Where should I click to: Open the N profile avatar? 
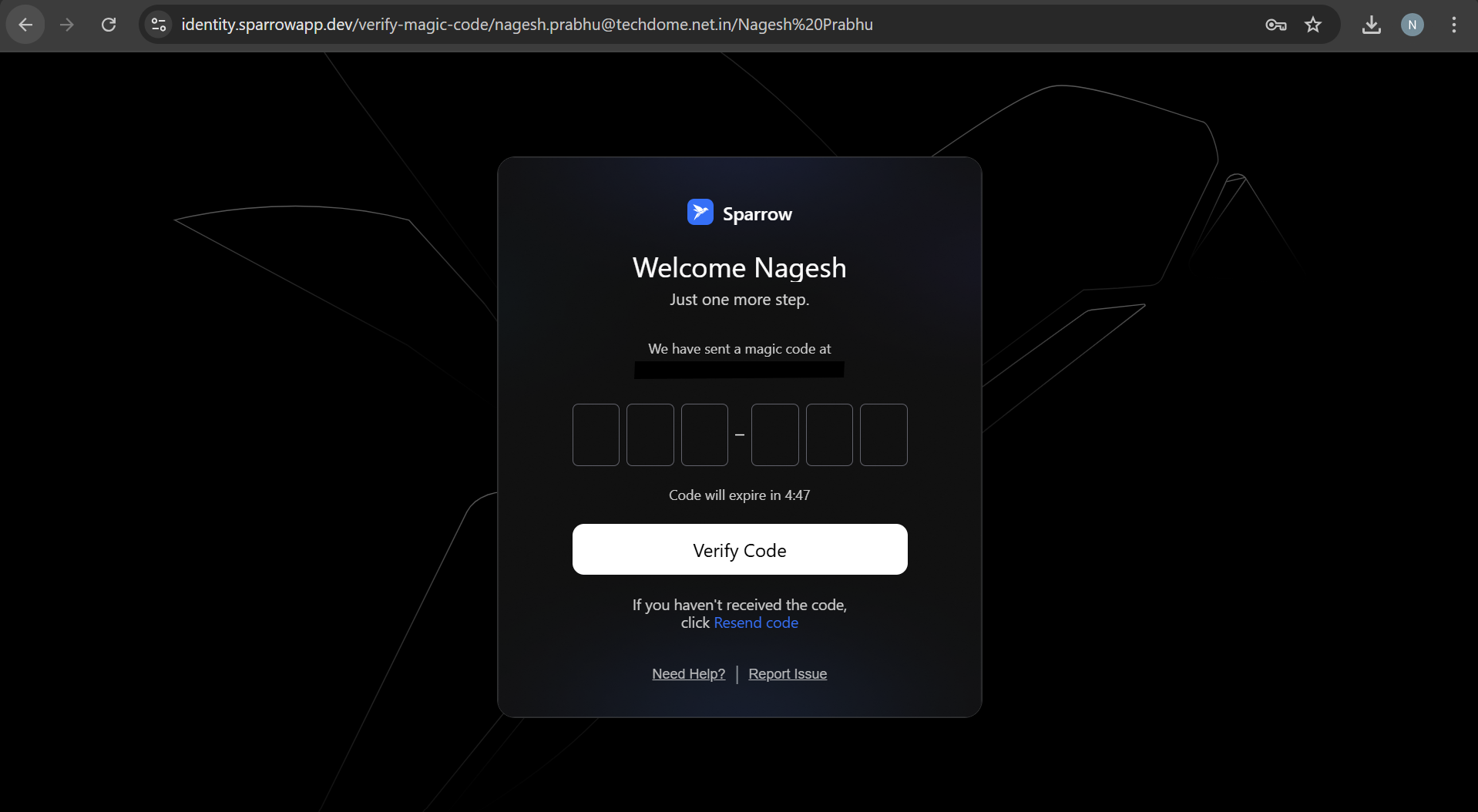[x=1412, y=25]
